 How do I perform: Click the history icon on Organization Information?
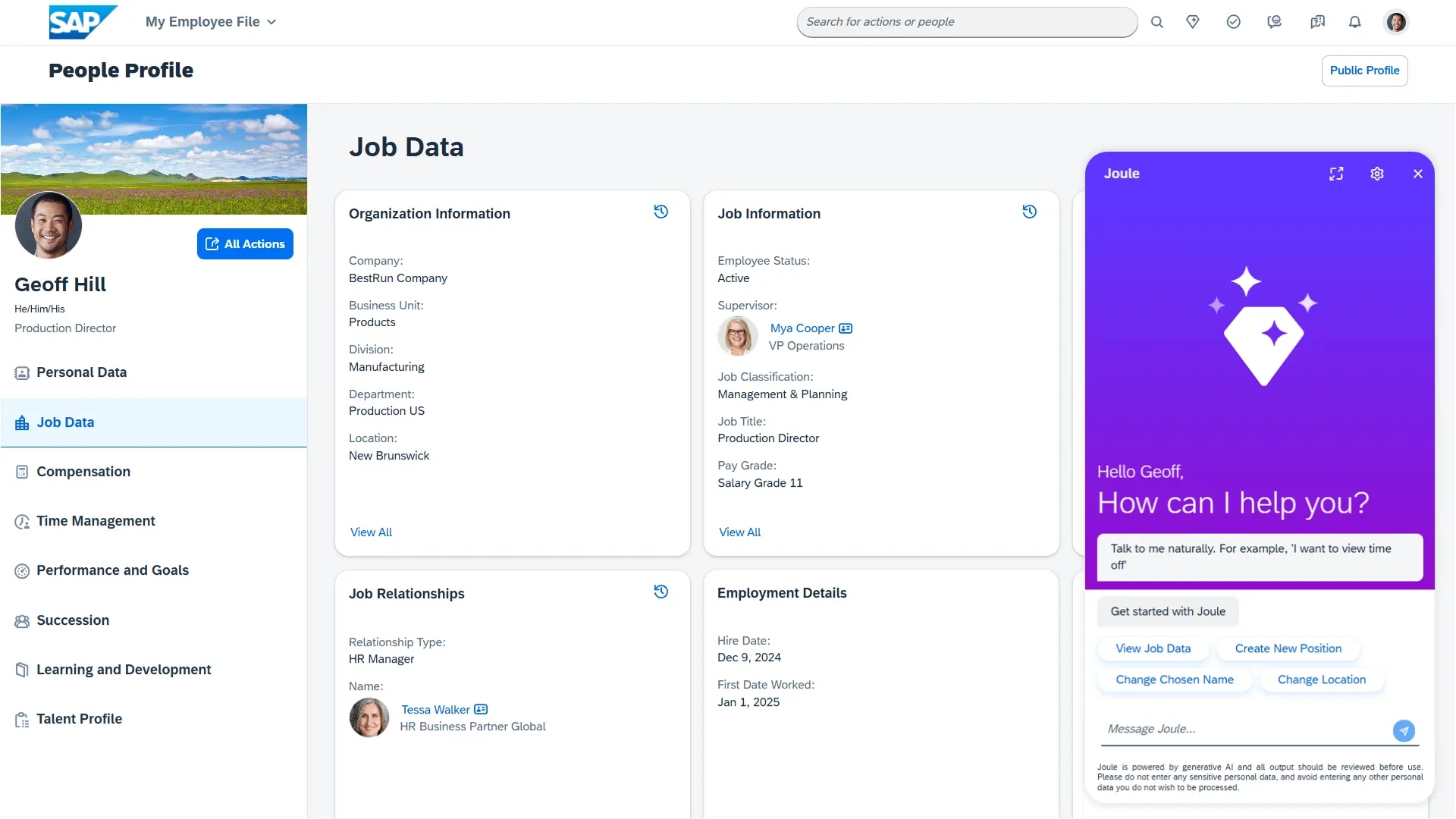click(x=661, y=212)
